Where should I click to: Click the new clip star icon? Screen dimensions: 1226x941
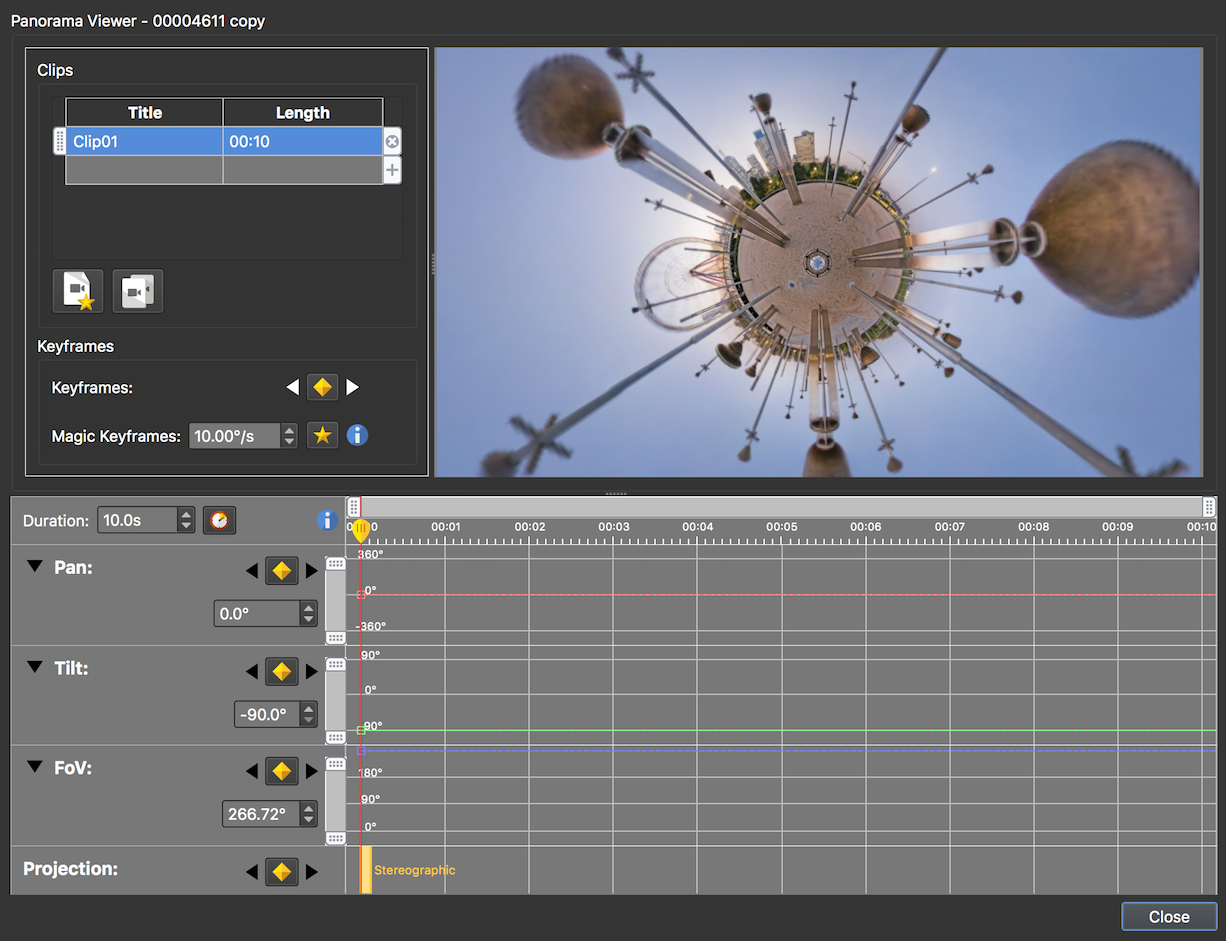pos(77,291)
